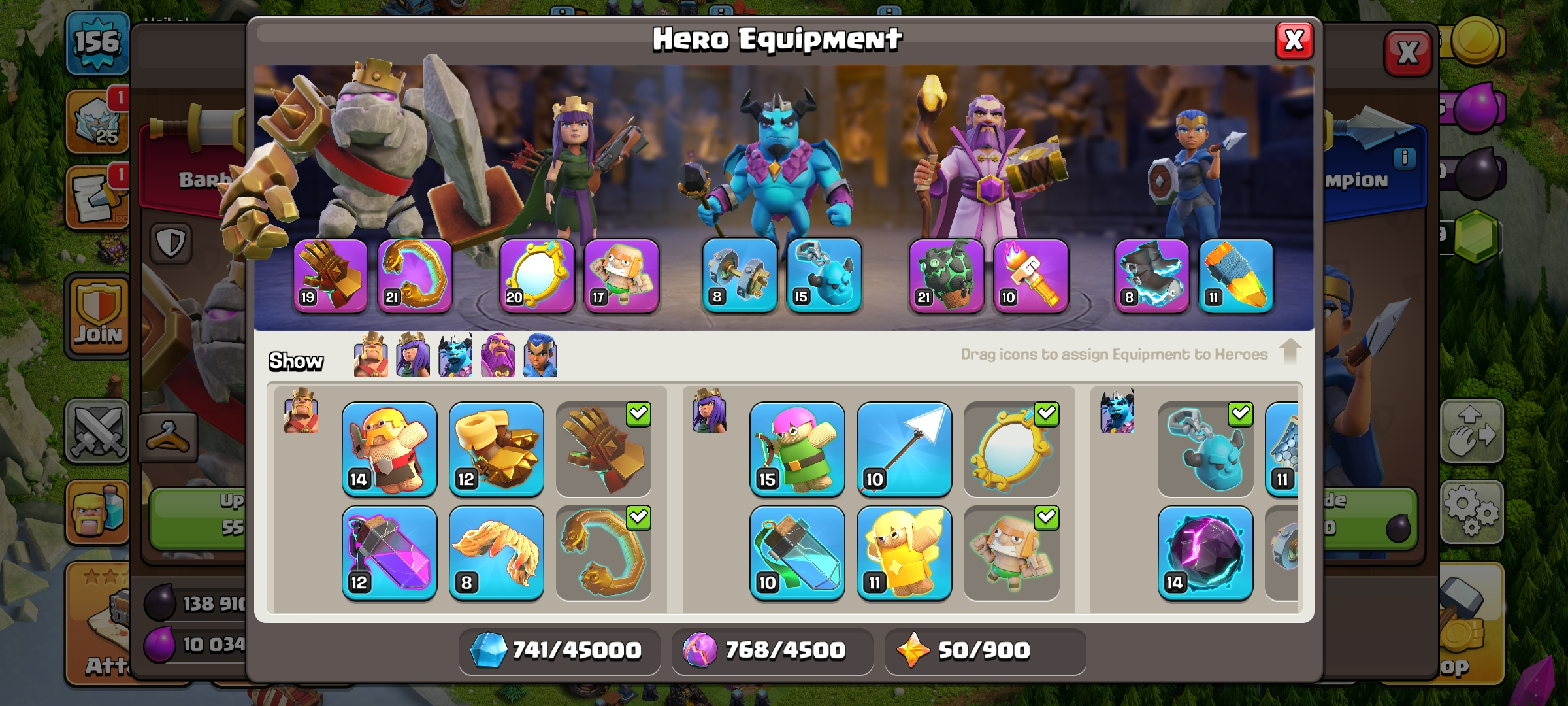This screenshot has height=706, width=1568.
Task: Close the Hero Equipment window
Action: [1294, 41]
